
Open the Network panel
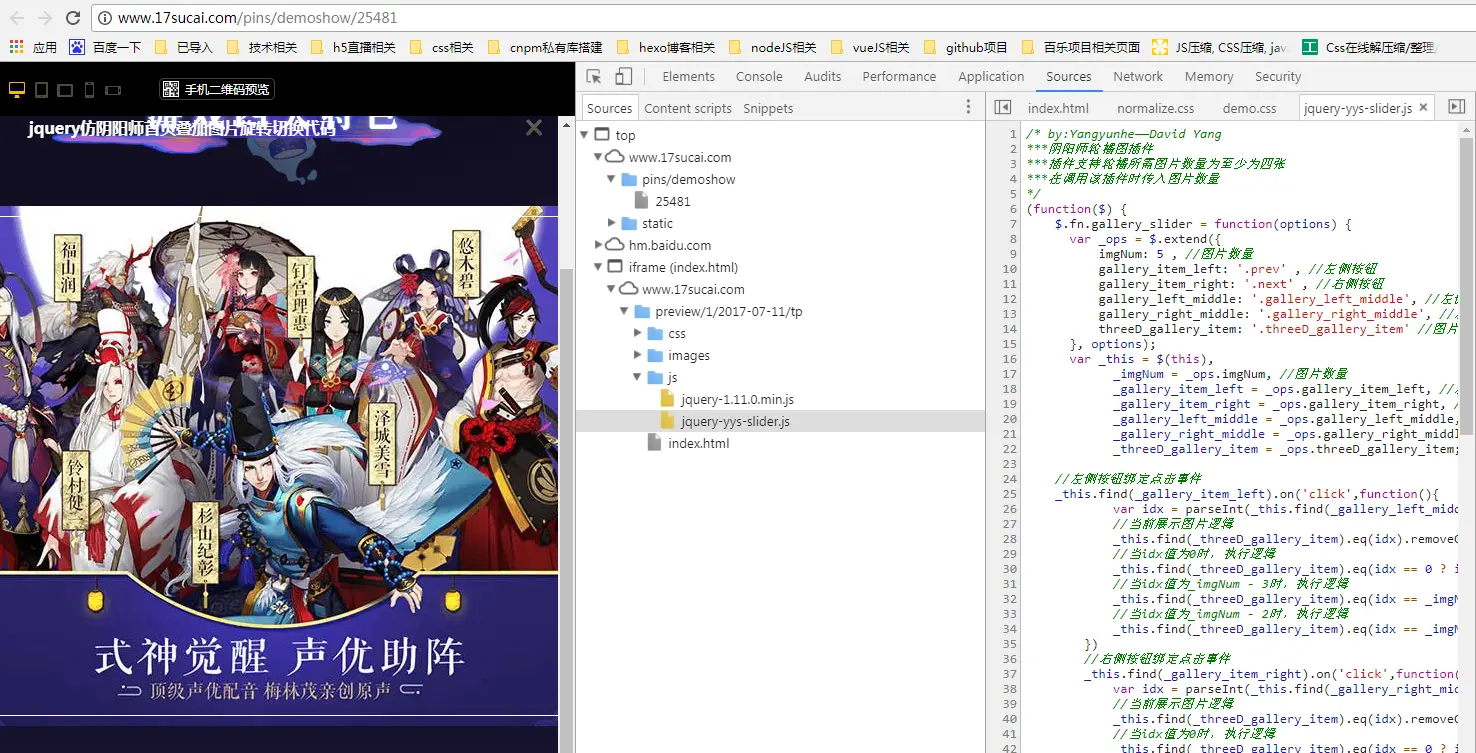coord(1138,76)
